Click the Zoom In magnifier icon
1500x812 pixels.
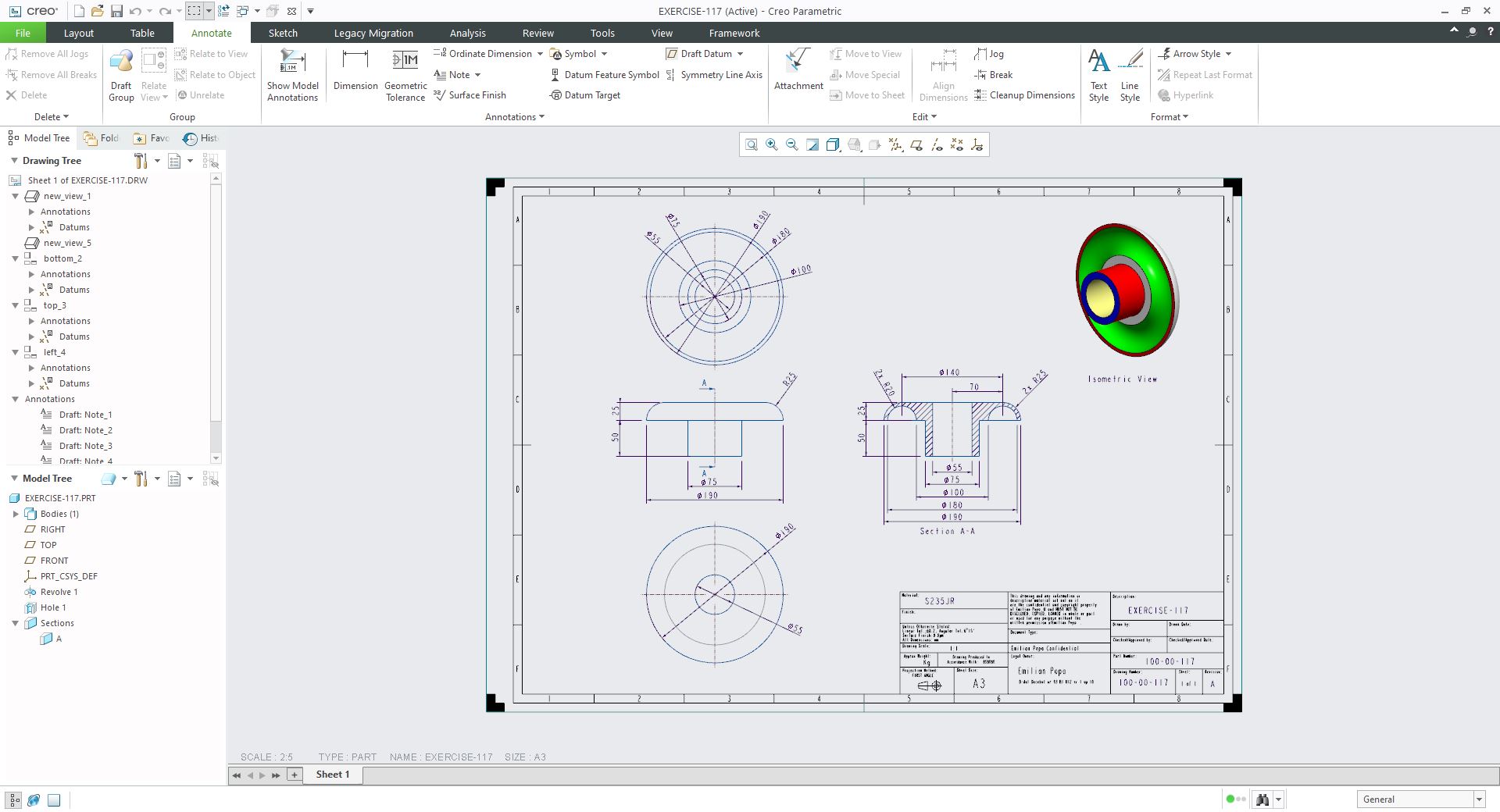tap(772, 145)
